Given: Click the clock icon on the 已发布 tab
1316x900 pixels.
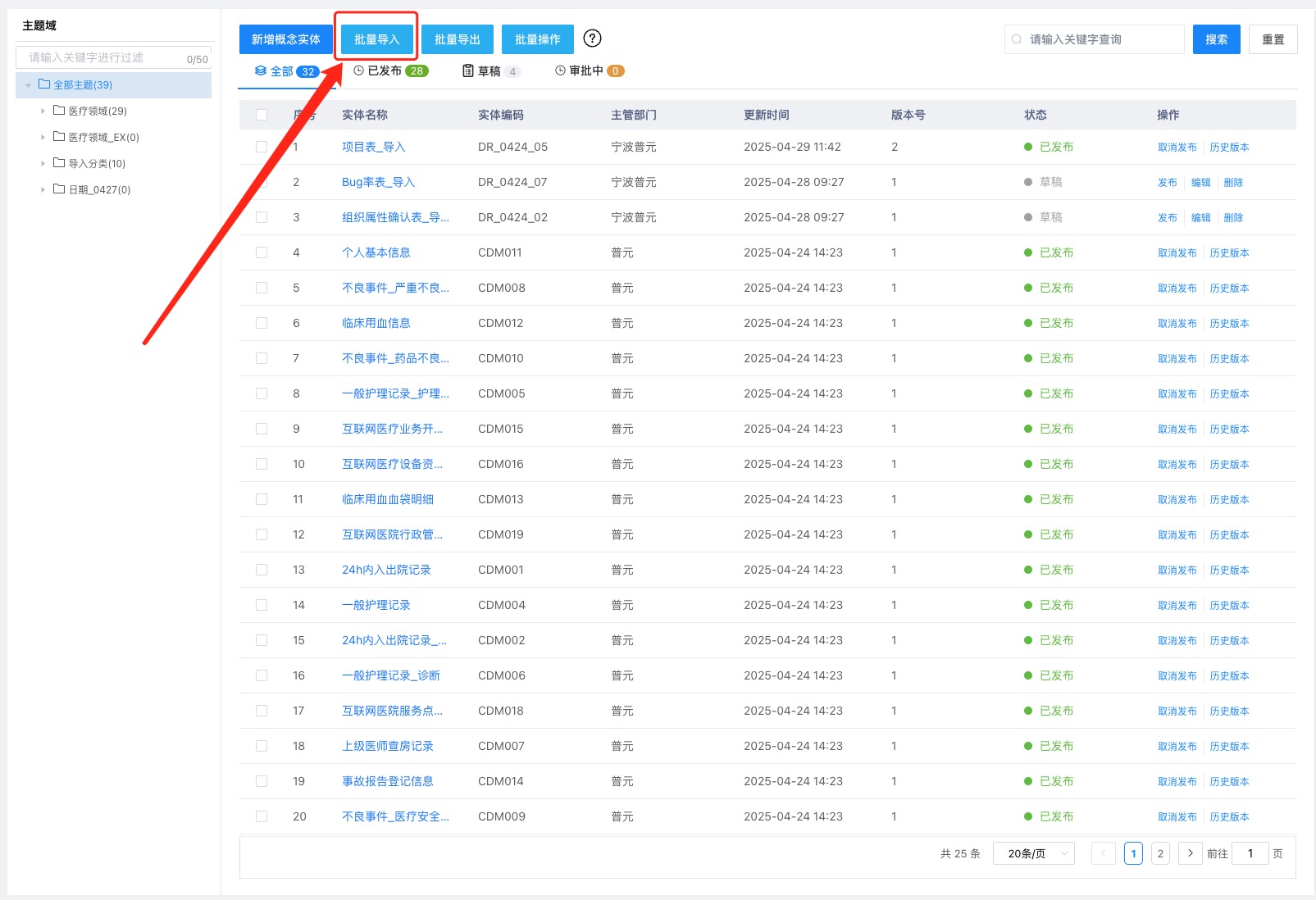Looking at the screenshot, I should (358, 70).
